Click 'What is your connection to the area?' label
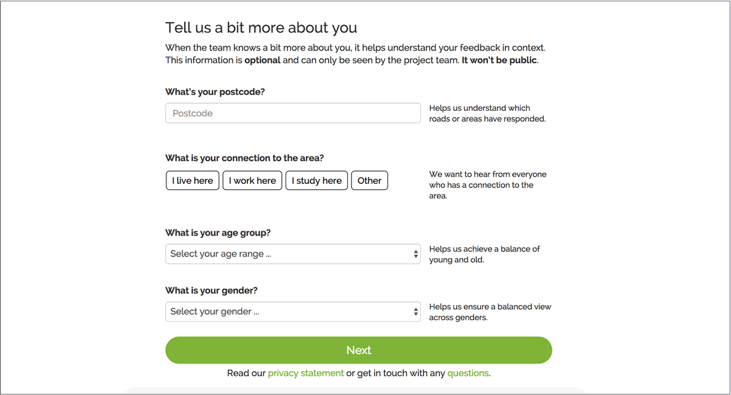This screenshot has width=731, height=395. click(244, 158)
